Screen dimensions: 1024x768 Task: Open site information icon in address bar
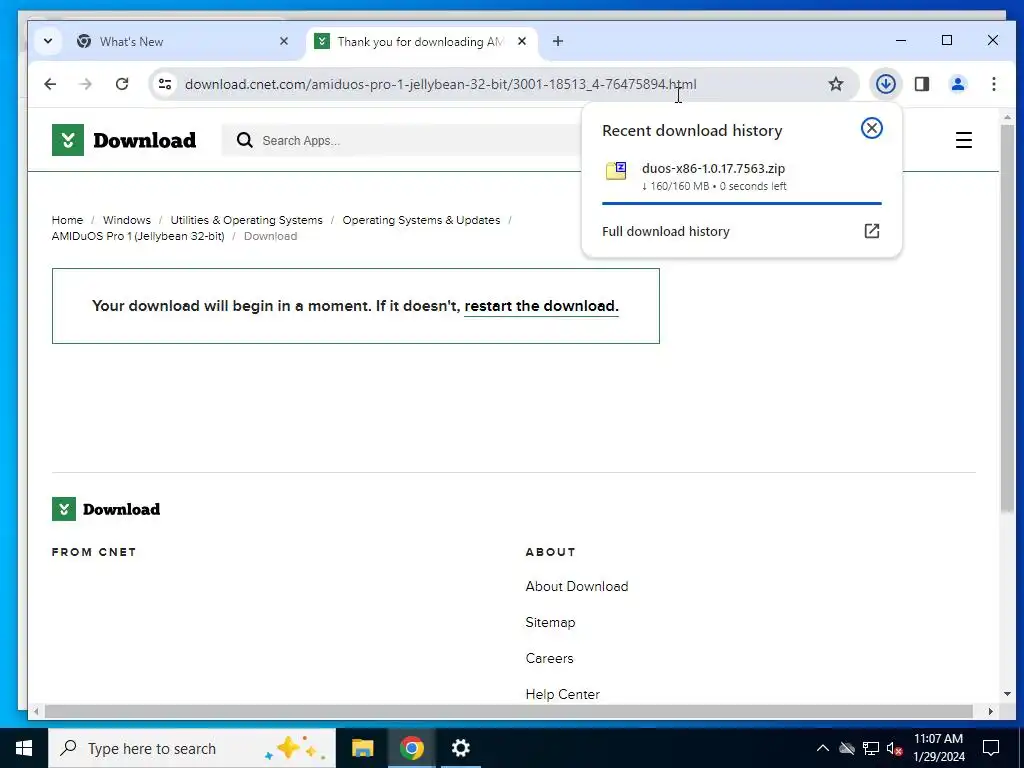click(165, 84)
